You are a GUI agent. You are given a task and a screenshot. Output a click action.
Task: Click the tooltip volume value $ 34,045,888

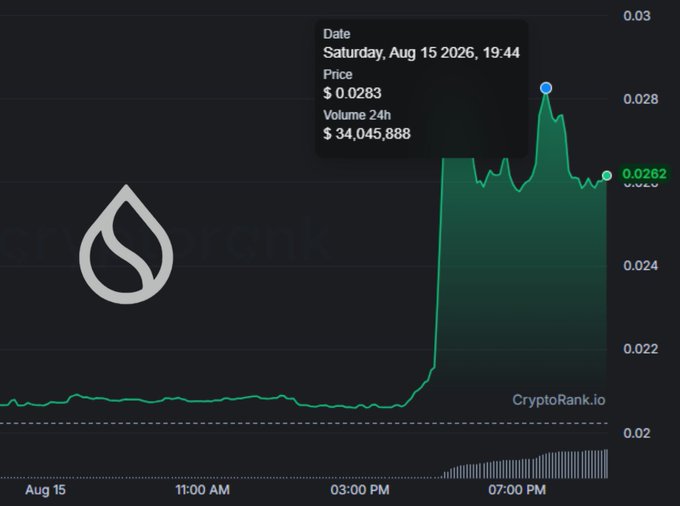(x=366, y=134)
